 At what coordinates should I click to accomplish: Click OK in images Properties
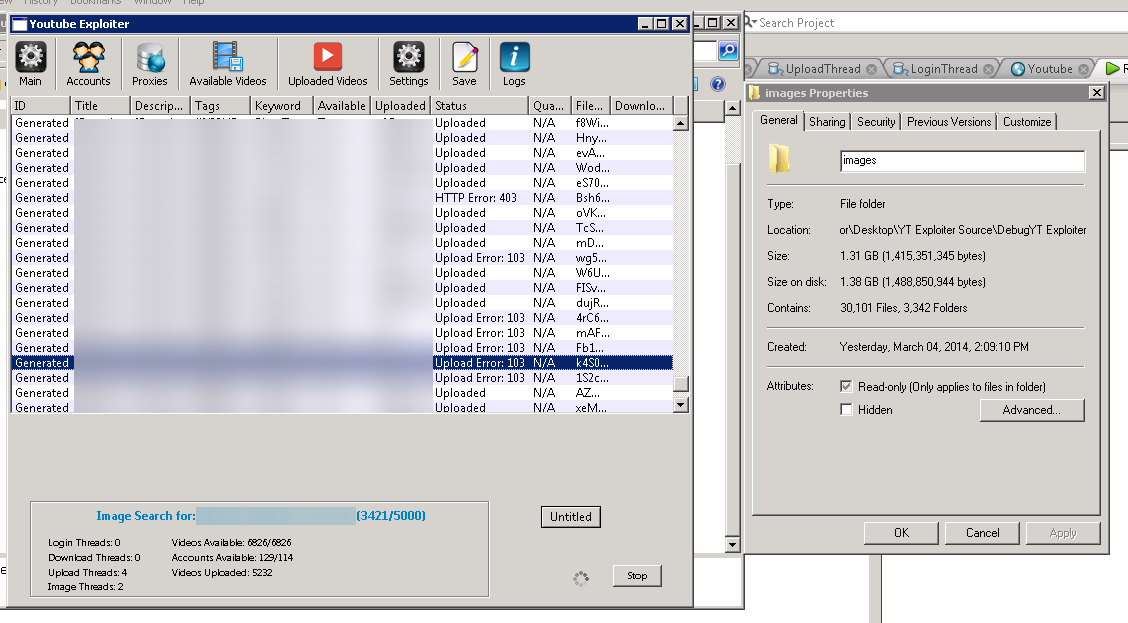click(901, 533)
